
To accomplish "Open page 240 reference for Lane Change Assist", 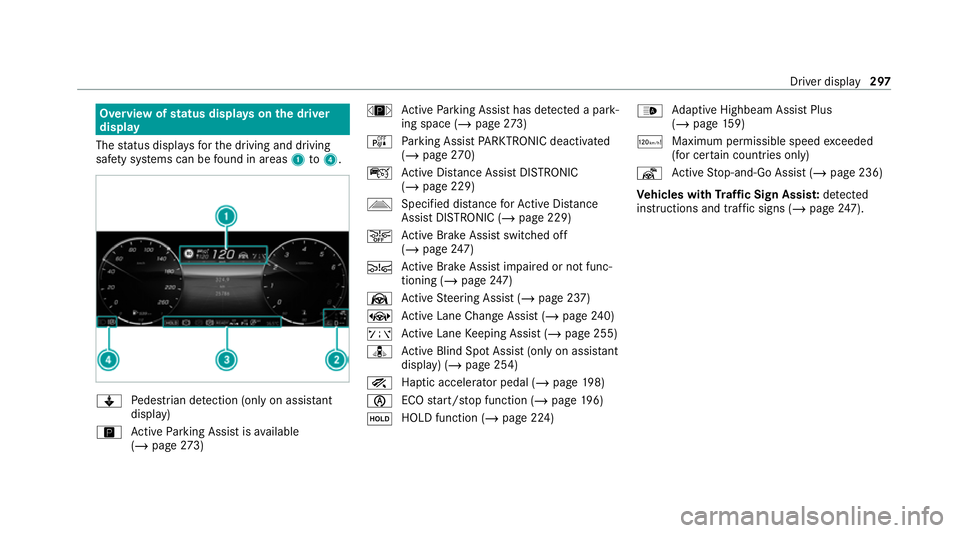I will [579, 316].
